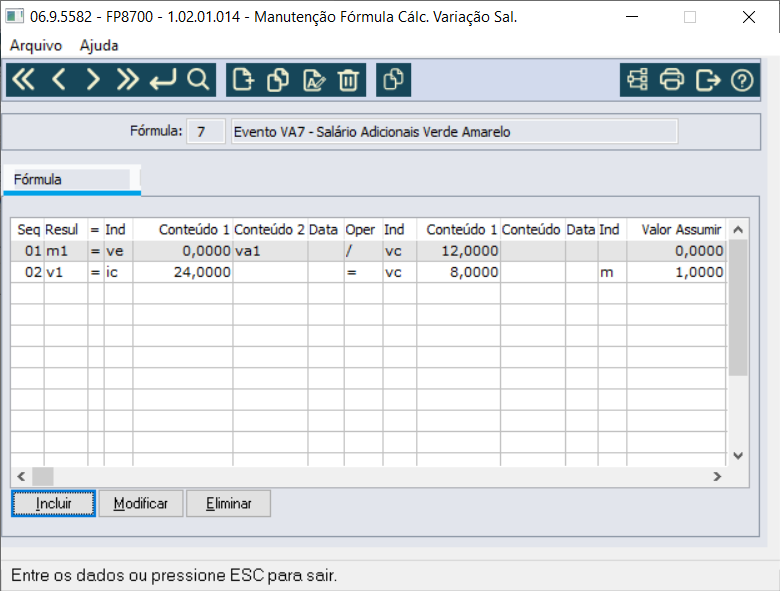Create new record with add-document icon
The width and height of the screenshot is (780, 591).
243,80
